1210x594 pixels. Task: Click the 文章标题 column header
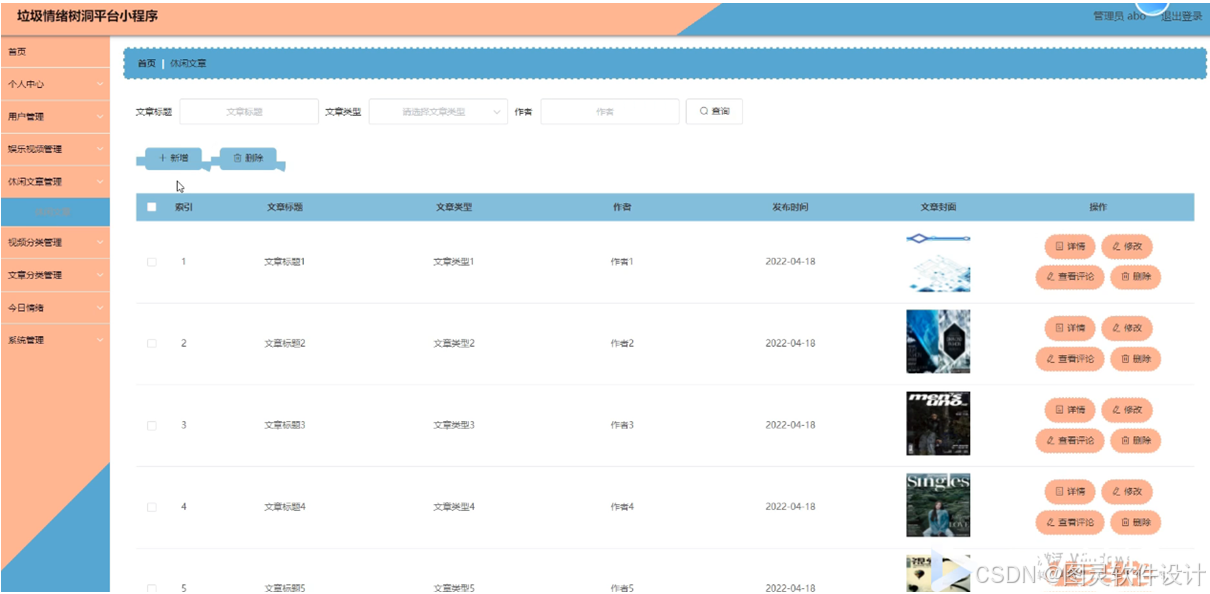tap(284, 207)
